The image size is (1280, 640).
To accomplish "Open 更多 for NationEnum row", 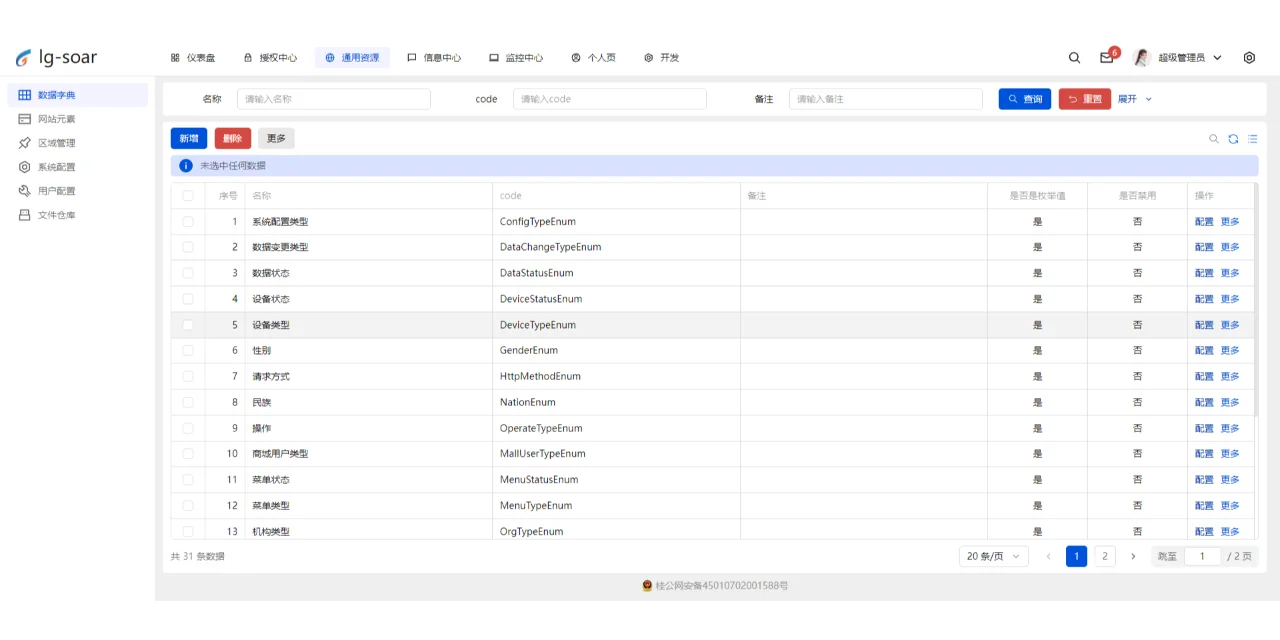I will point(1230,402).
